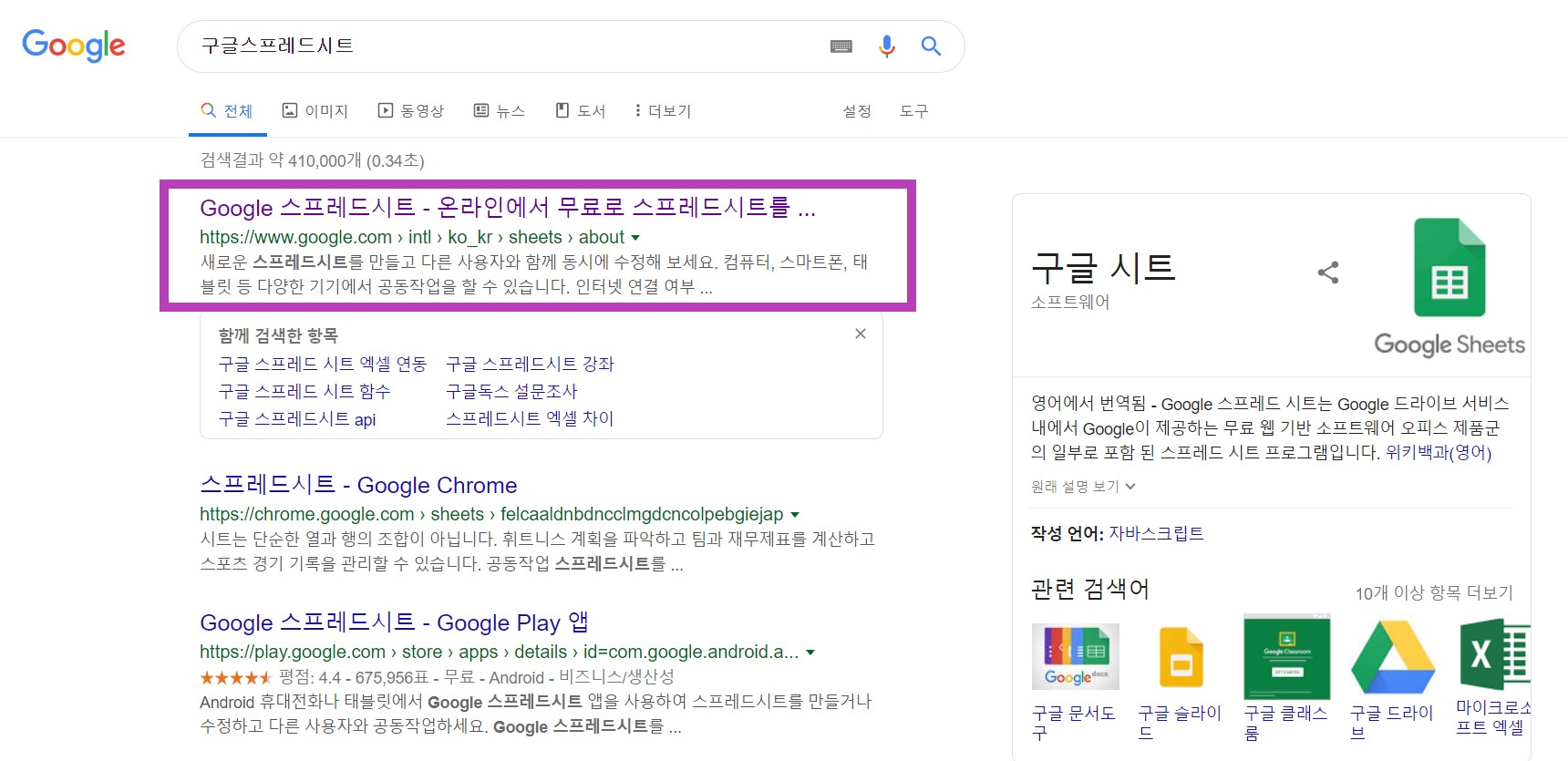The width and height of the screenshot is (1568, 761).
Task: Click the 구글 드라이브 label link
Action: (1392, 723)
